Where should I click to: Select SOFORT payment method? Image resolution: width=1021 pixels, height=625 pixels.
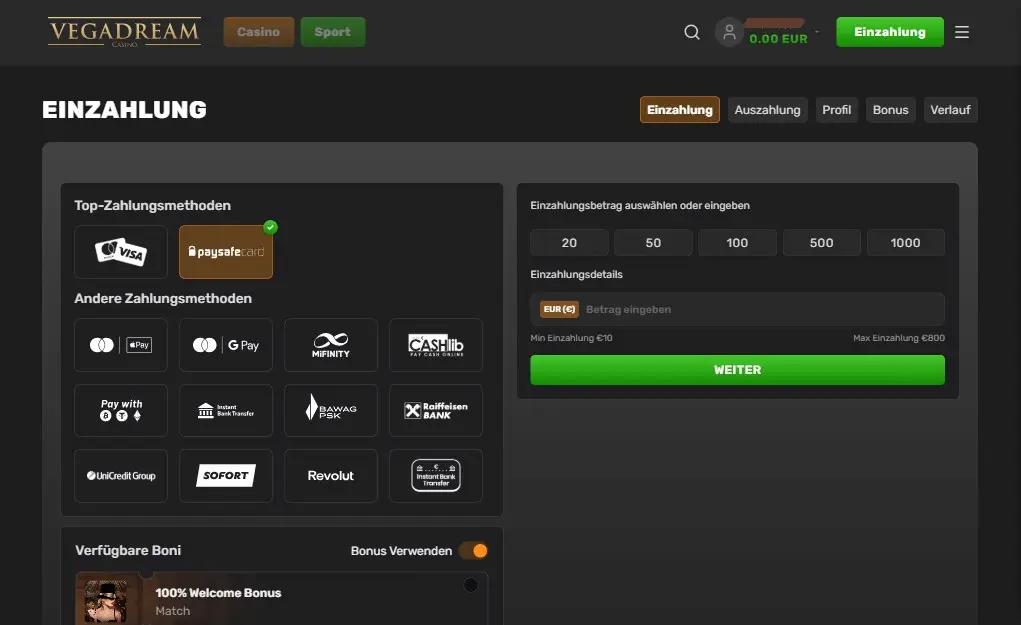[x=226, y=476]
